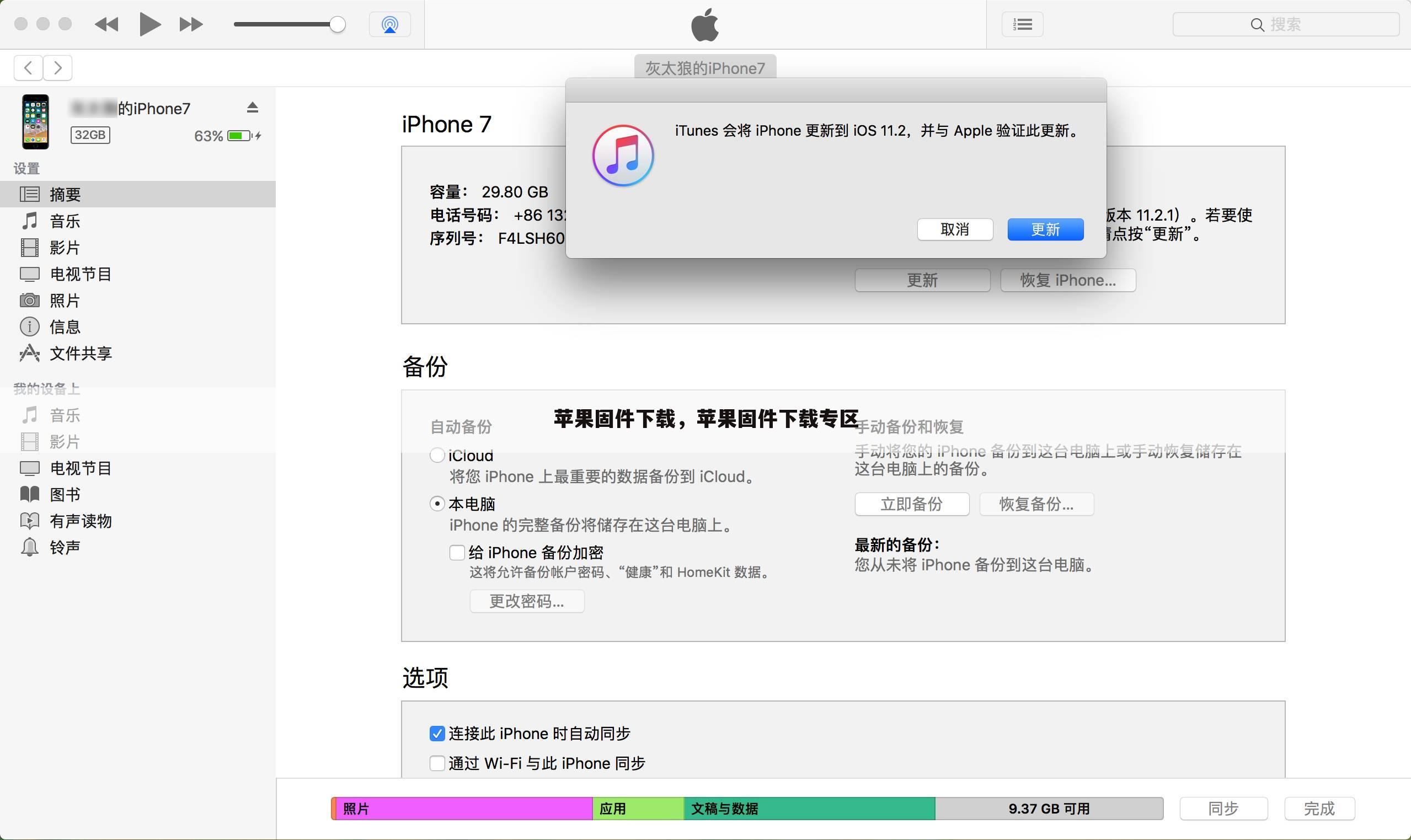Open 音乐 under 我的设备上
The height and width of the screenshot is (840, 1411).
[137, 415]
